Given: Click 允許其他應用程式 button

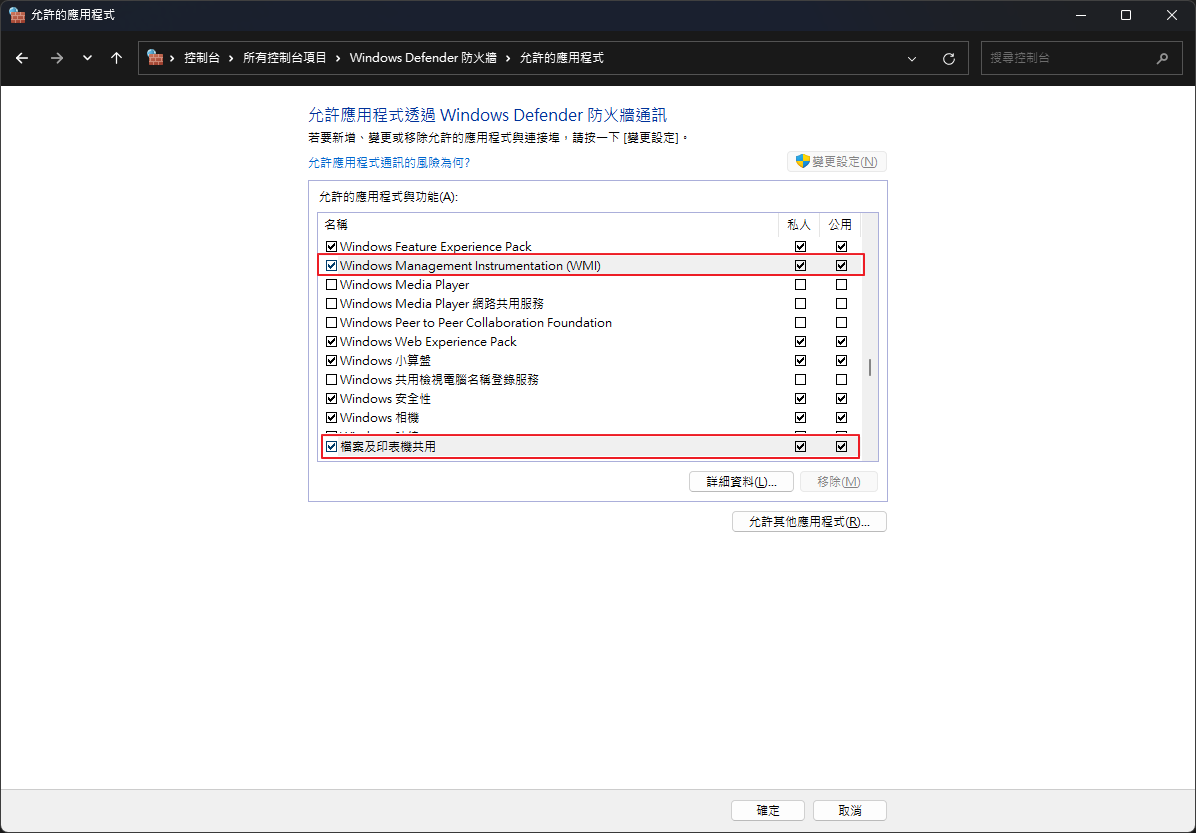Looking at the screenshot, I should (809, 522).
